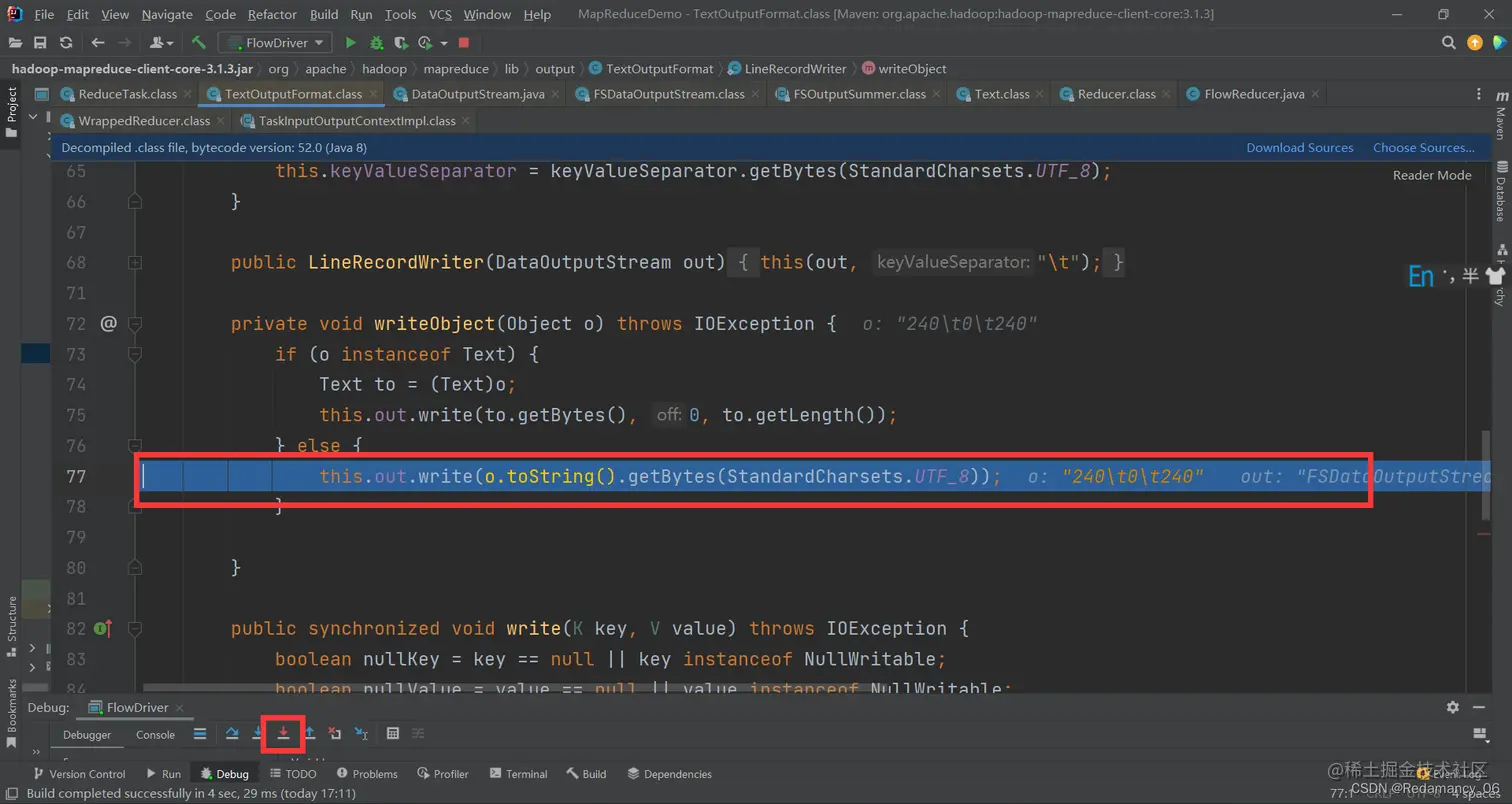Run FlowDriver with green play icon
Image resolution: width=1512 pixels, height=804 pixels.
[x=350, y=43]
